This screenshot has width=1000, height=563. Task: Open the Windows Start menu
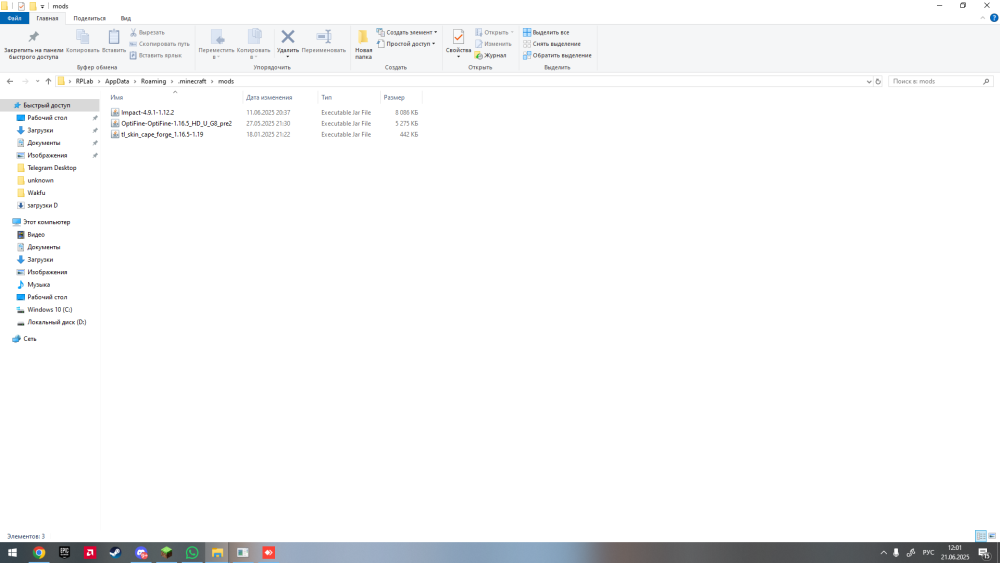point(12,553)
